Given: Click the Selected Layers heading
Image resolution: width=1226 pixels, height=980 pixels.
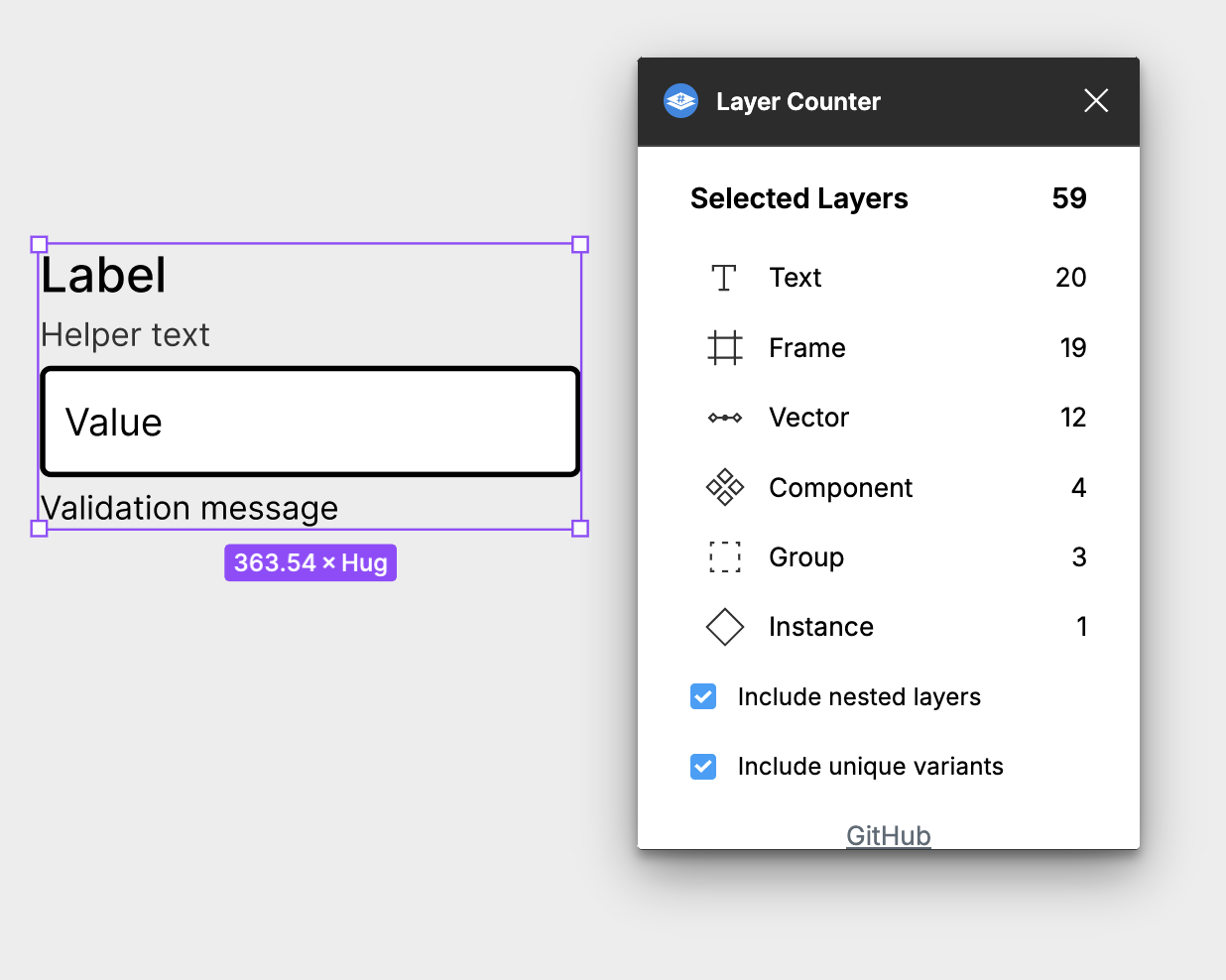Looking at the screenshot, I should click(798, 198).
